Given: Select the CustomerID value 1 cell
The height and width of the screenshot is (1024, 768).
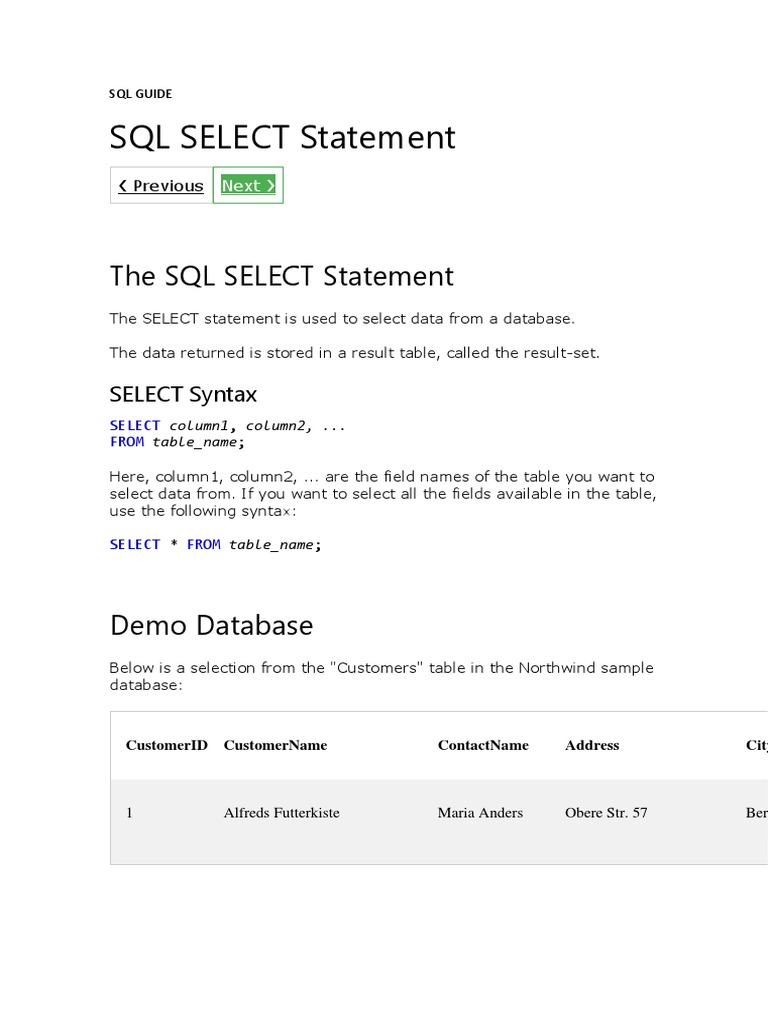Looking at the screenshot, I should [x=129, y=813].
